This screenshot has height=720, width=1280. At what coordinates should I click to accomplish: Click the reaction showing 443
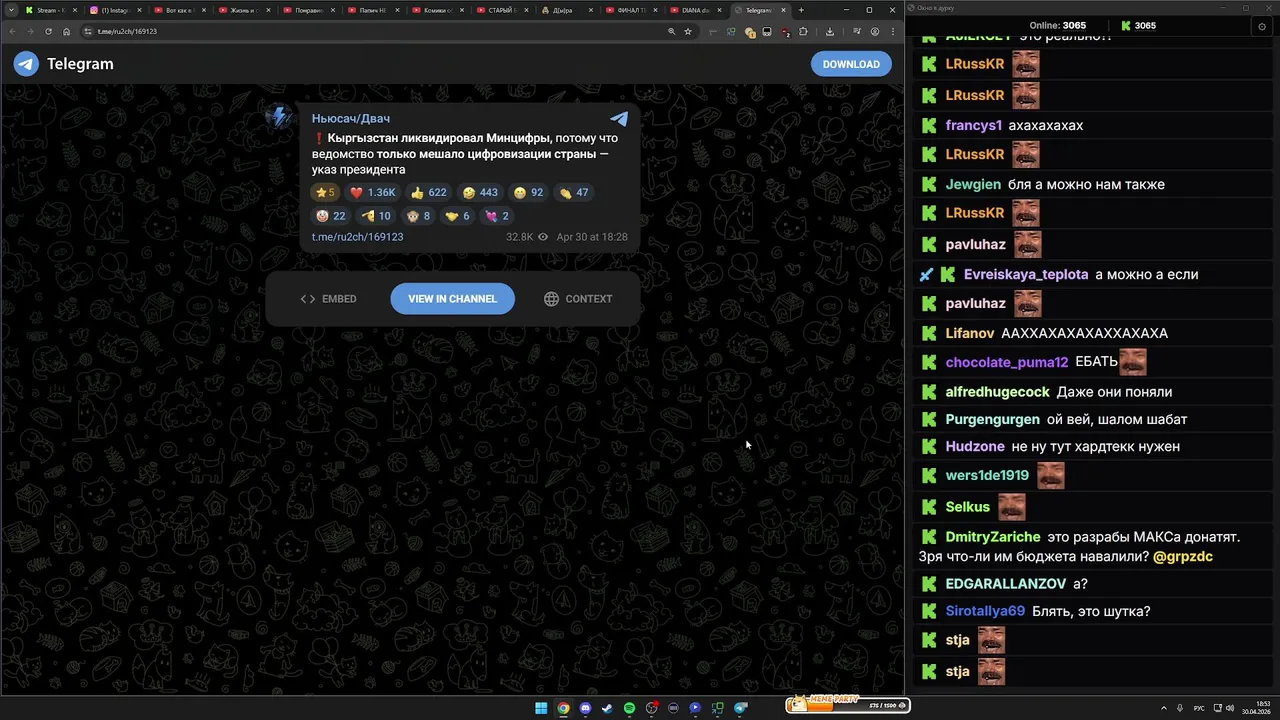coord(480,192)
